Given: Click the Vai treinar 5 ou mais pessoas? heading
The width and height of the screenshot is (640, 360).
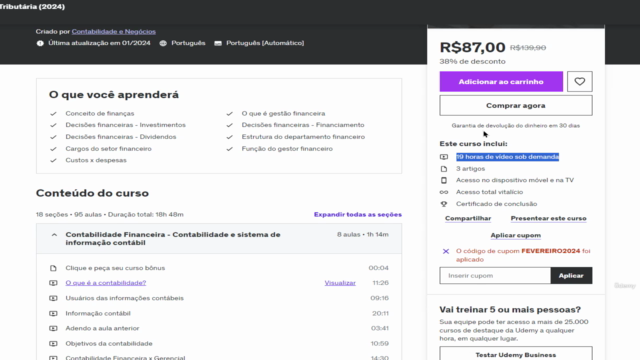Looking at the screenshot, I should (510, 309).
